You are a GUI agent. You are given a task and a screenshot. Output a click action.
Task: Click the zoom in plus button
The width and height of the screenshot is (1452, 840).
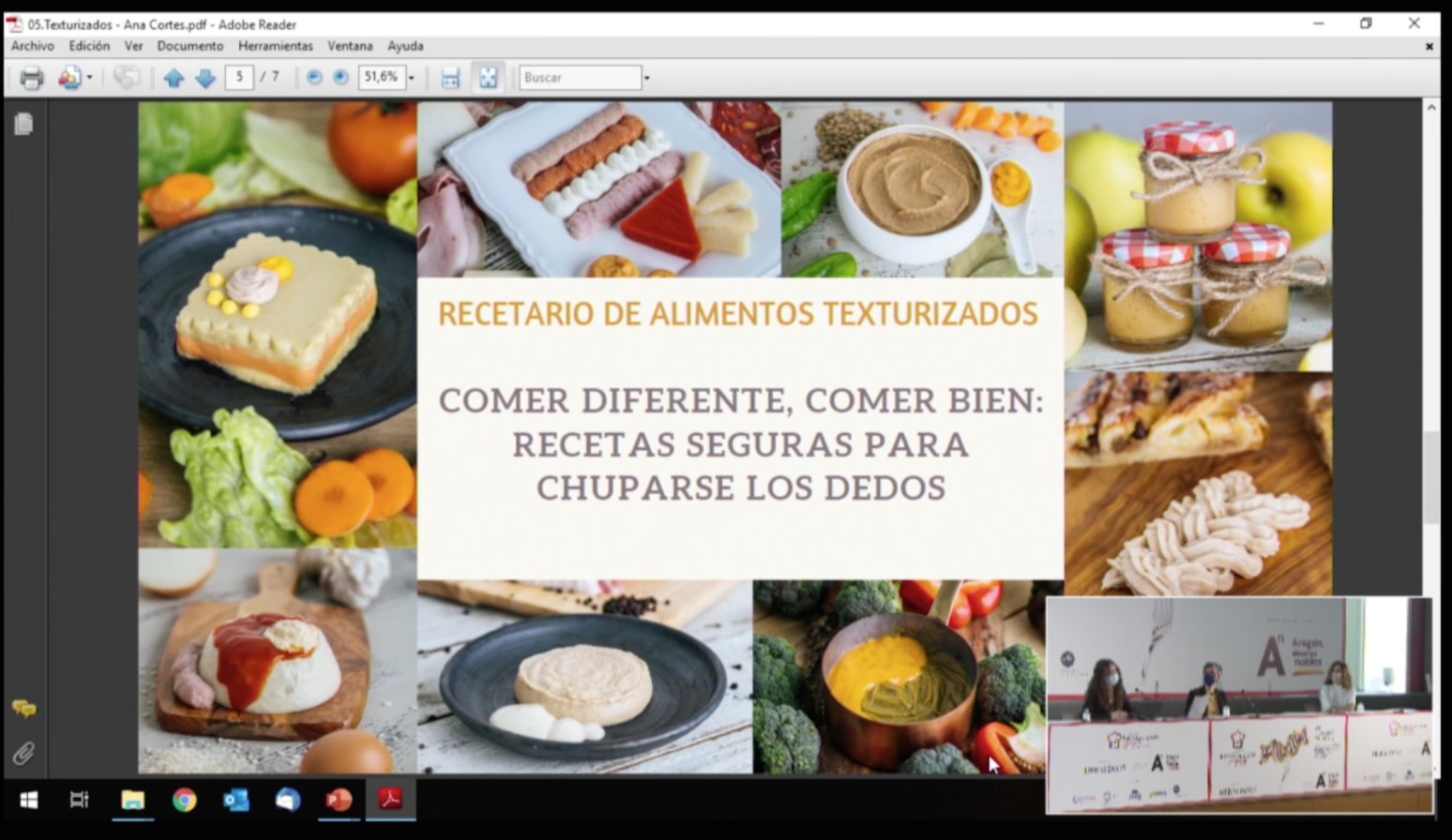click(340, 78)
